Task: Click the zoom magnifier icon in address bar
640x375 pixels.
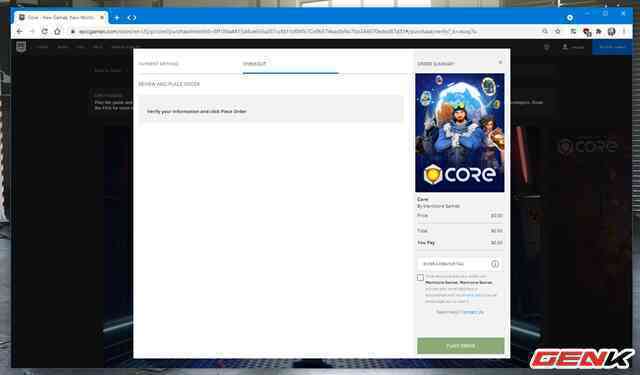Action: (x=545, y=31)
